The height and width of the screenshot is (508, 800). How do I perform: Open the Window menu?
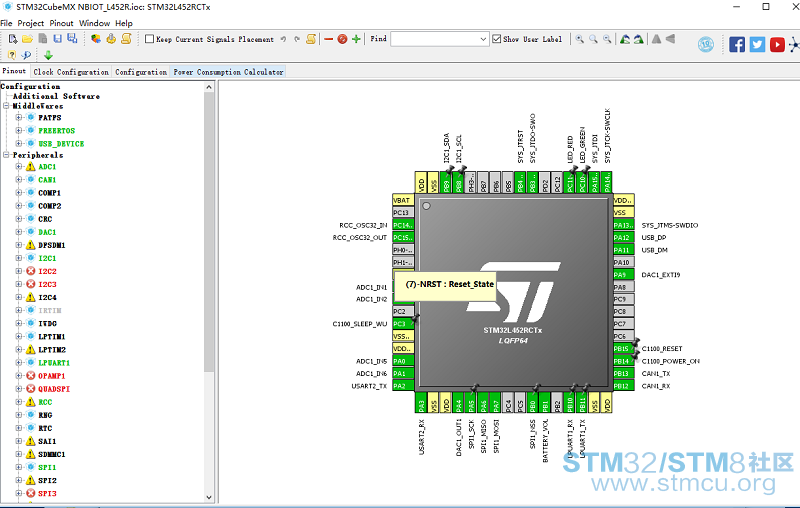pyautogui.click(x=94, y=23)
